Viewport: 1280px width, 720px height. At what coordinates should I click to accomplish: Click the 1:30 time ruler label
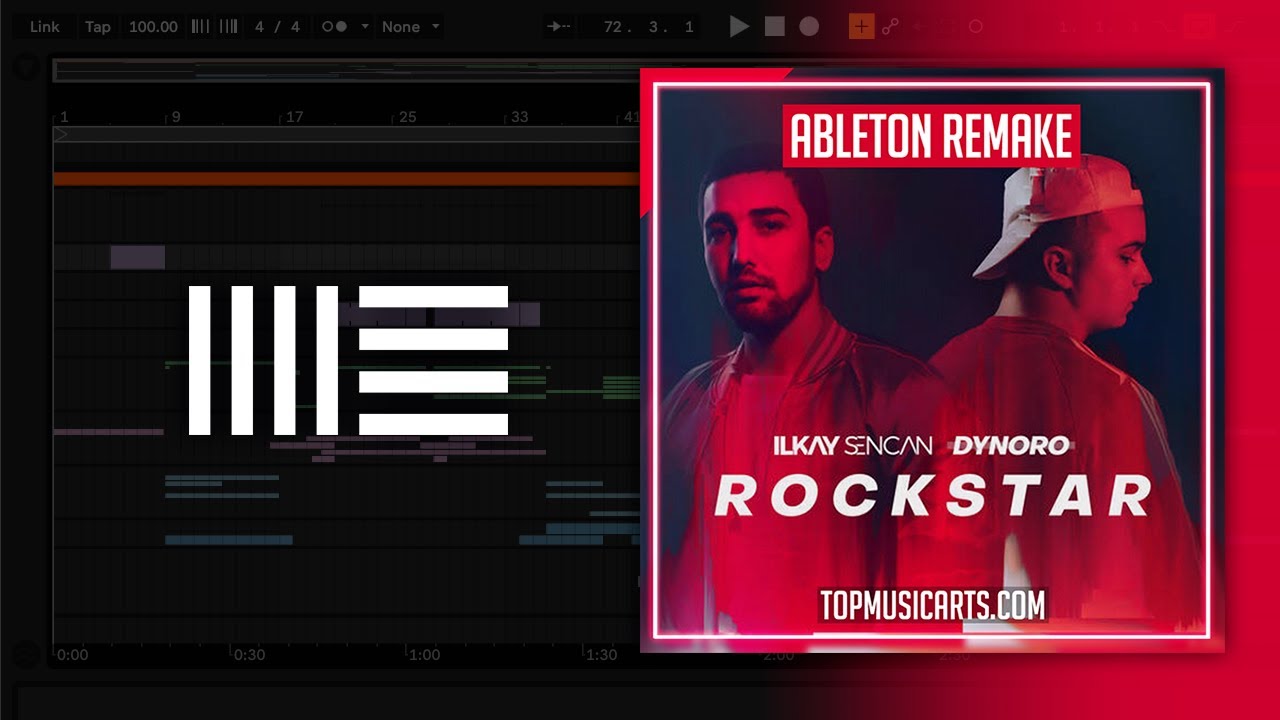(601, 655)
